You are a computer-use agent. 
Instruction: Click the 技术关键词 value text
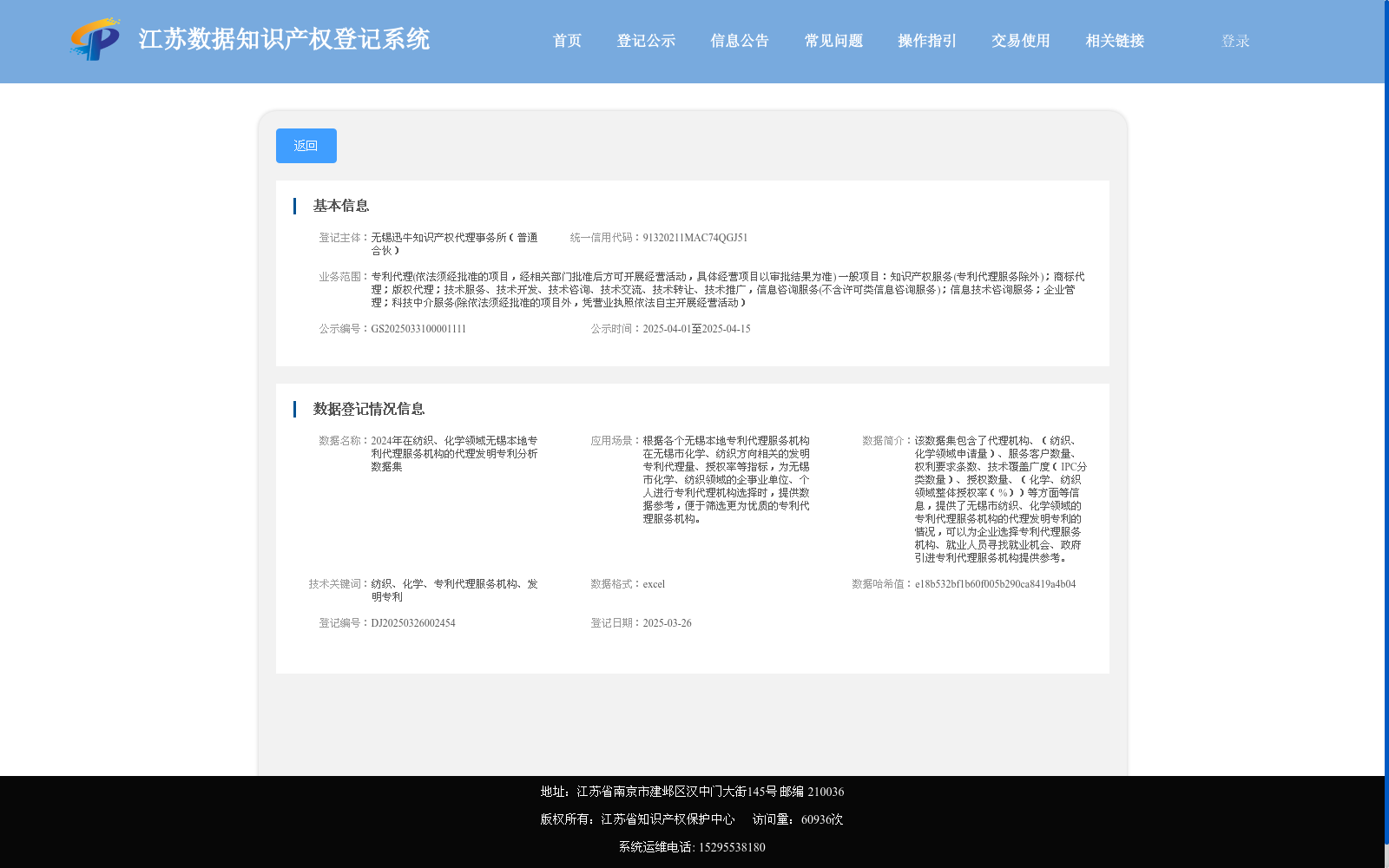pos(454,590)
